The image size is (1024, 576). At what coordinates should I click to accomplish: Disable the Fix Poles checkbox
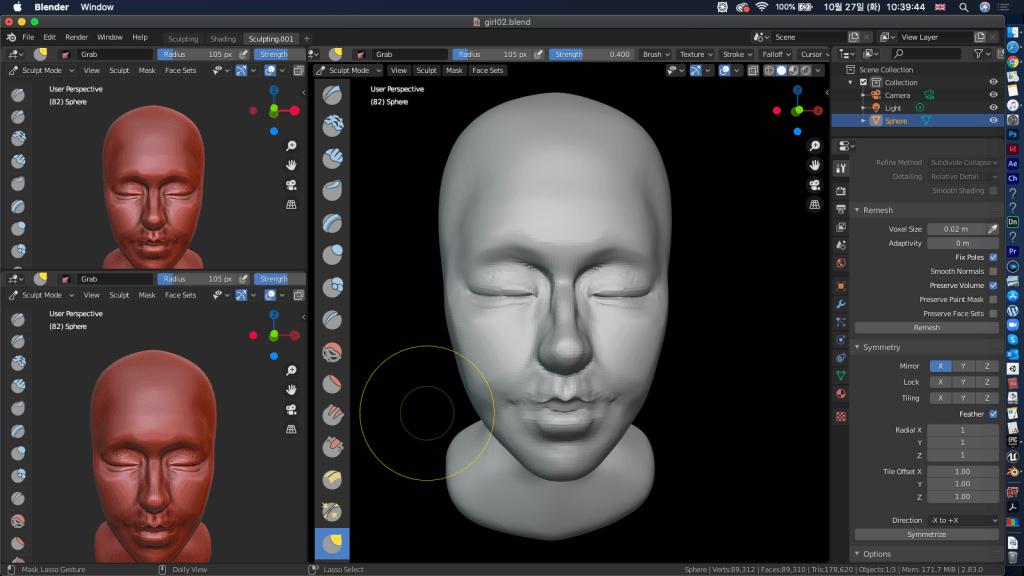pos(993,257)
